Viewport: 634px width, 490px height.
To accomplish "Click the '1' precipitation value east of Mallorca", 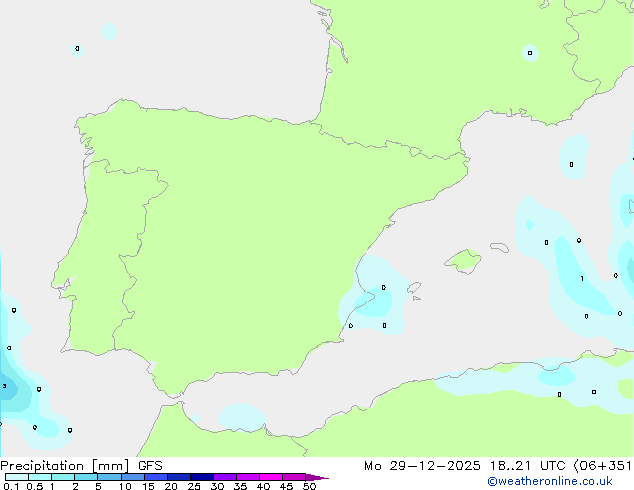I will tap(582, 279).
